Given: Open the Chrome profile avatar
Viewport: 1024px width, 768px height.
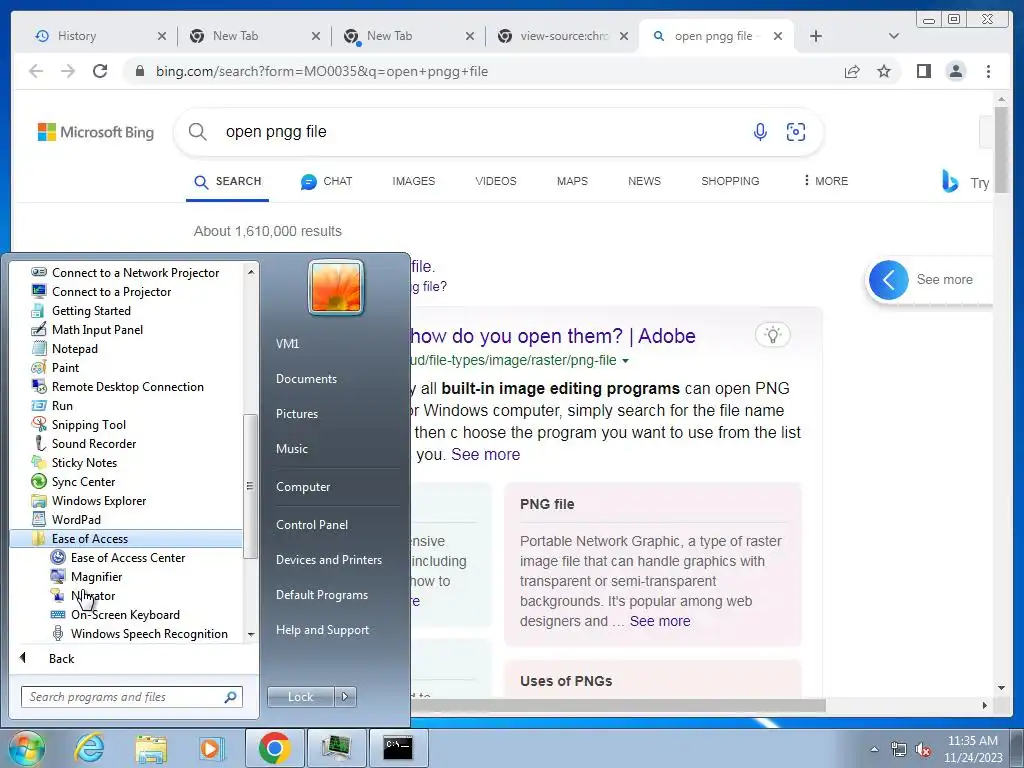Looking at the screenshot, I should click(x=955, y=71).
